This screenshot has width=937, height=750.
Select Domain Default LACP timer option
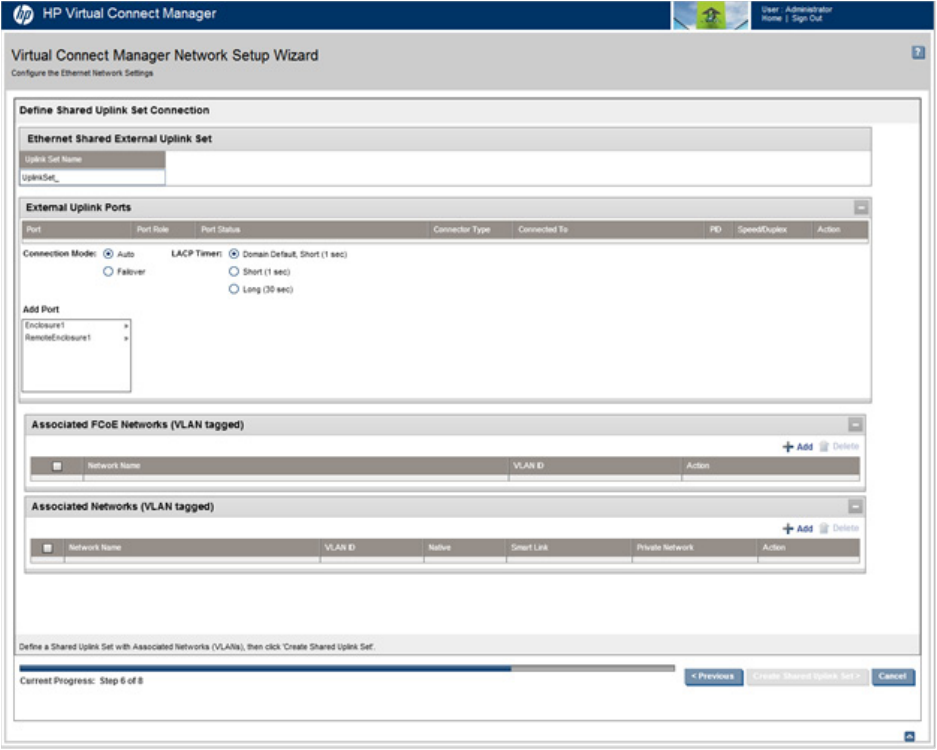(234, 254)
